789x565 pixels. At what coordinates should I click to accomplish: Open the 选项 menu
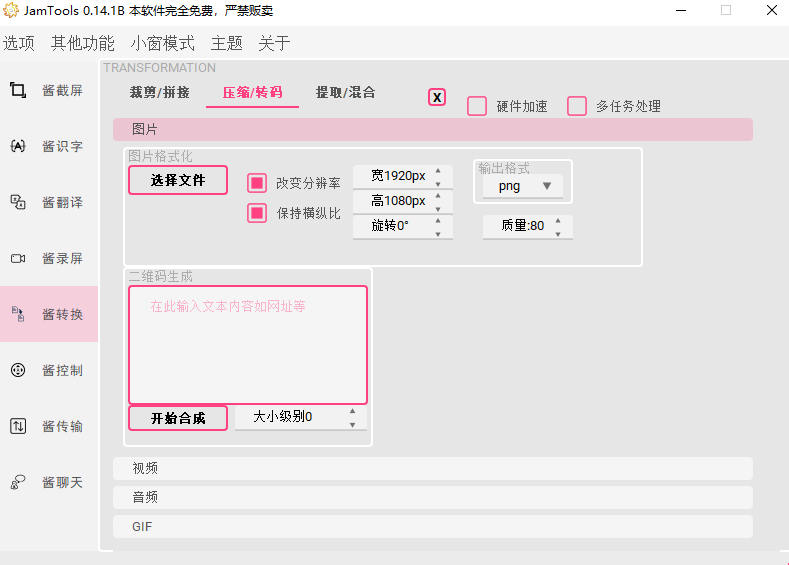click(19, 43)
